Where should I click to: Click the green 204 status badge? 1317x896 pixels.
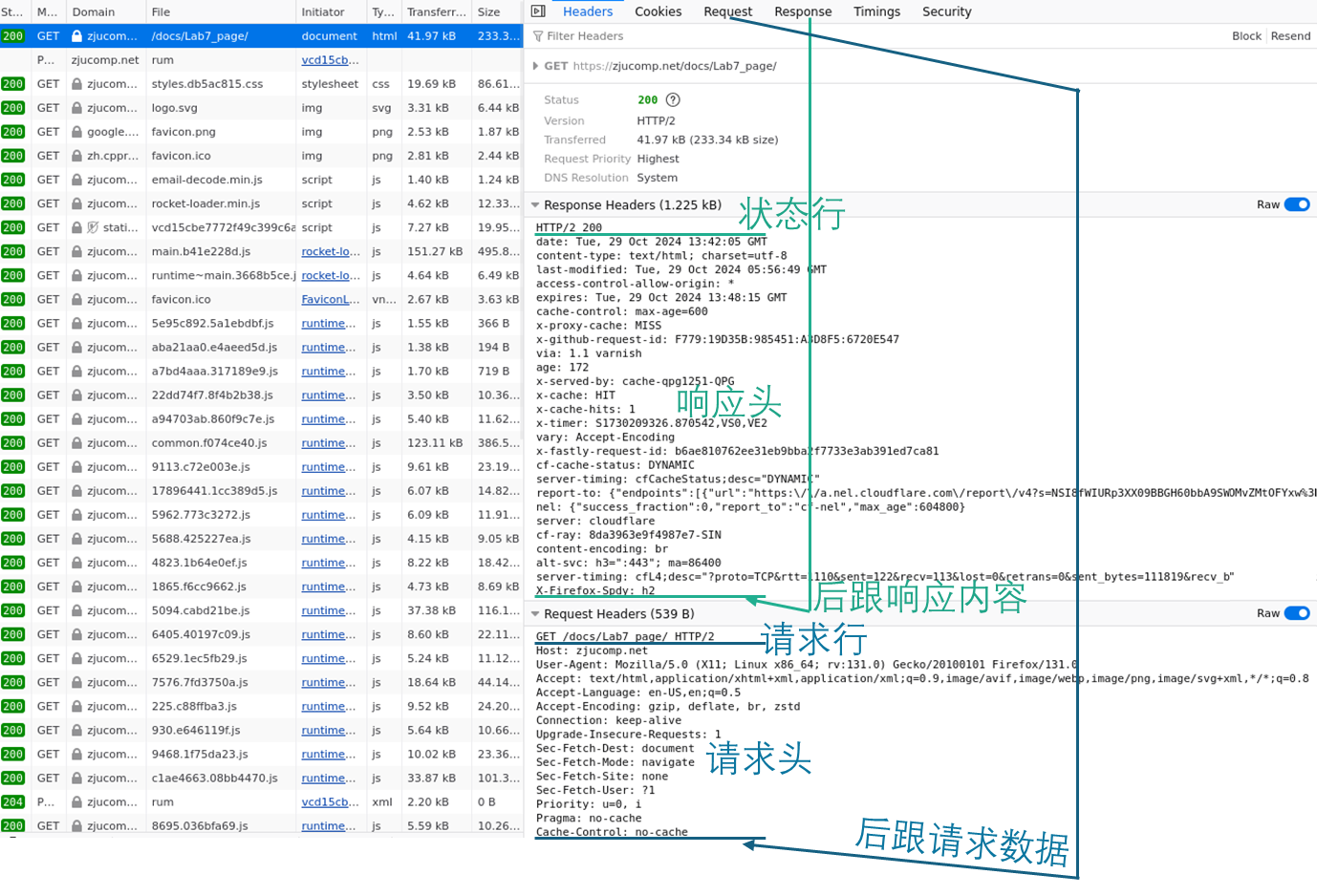[x=12, y=802]
